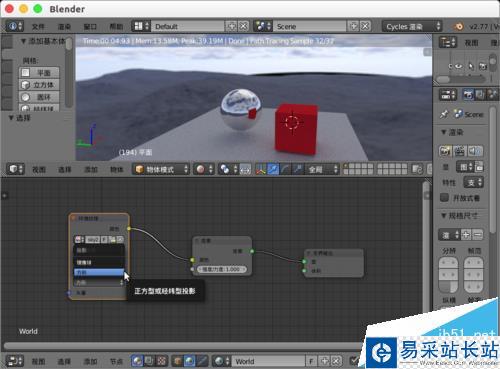Open the world datablock browse icon

click(x=222, y=361)
